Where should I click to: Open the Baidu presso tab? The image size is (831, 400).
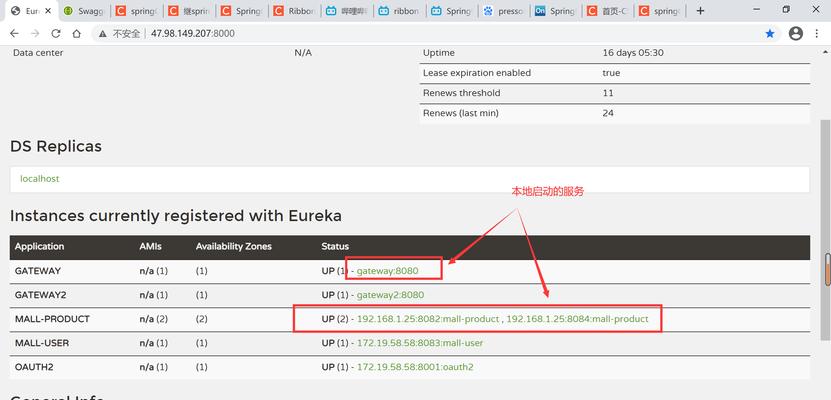(x=504, y=11)
